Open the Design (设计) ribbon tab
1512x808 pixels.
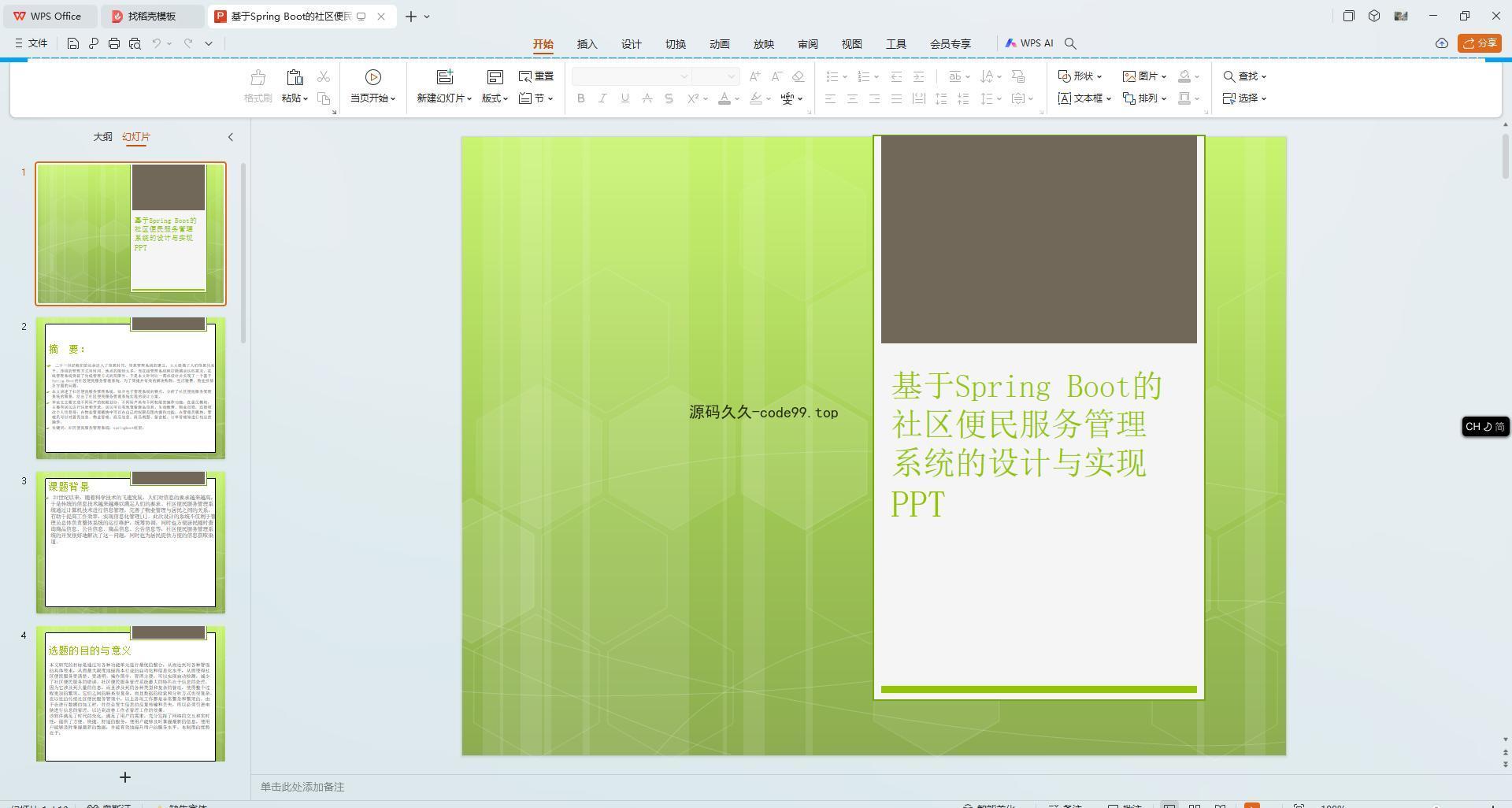[632, 44]
